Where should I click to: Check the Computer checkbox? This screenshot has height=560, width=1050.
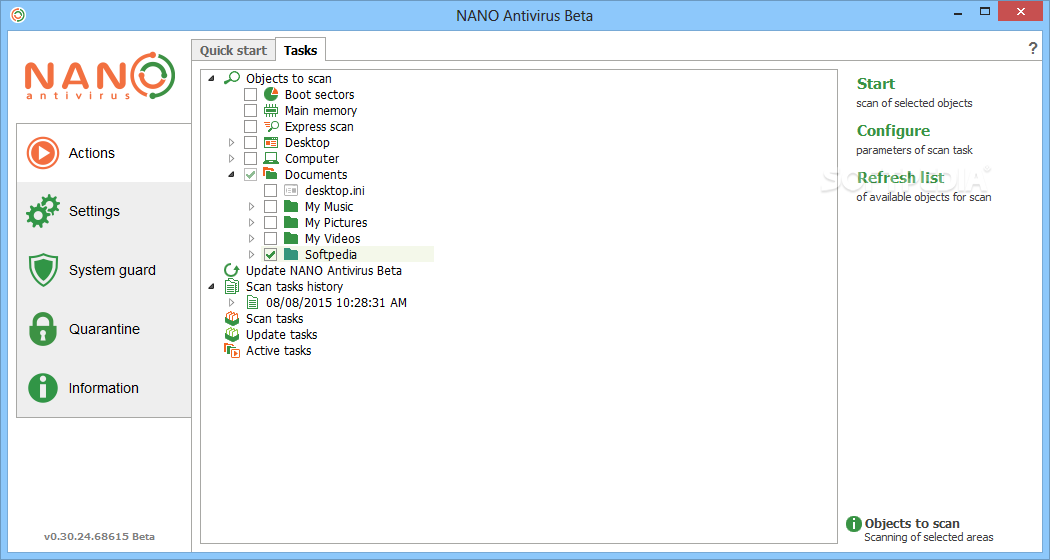(250, 159)
